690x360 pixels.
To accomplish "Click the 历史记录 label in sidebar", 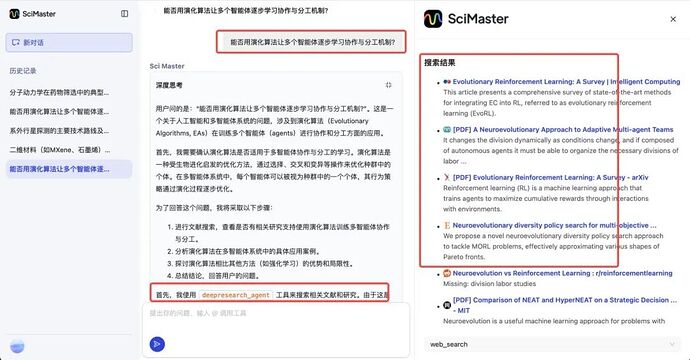I will coord(23,71).
